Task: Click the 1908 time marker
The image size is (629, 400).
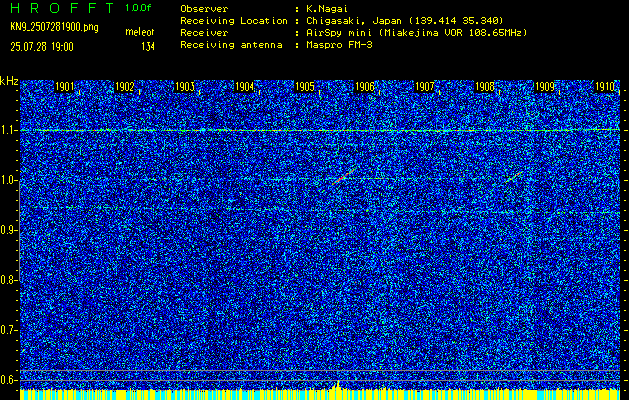Action: 485,87
